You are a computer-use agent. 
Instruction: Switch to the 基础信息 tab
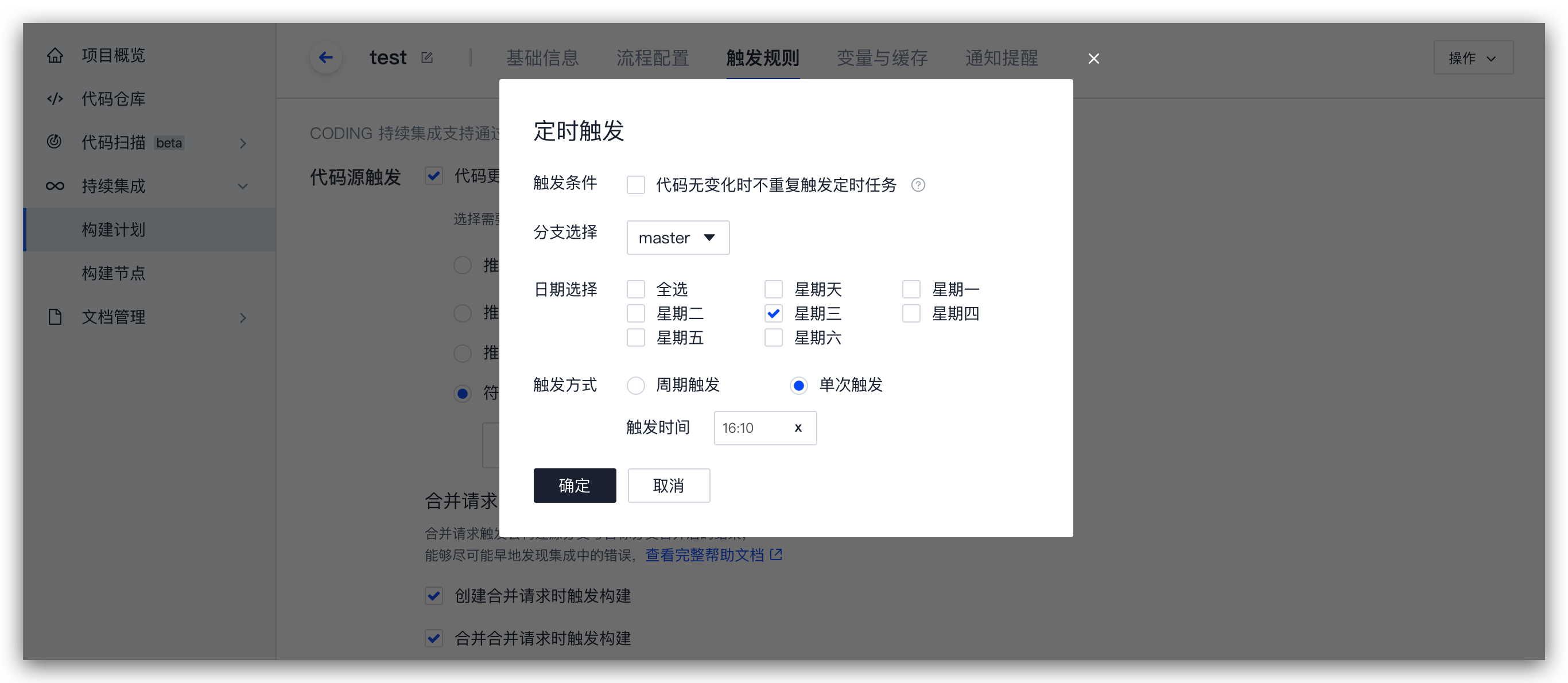[542, 58]
